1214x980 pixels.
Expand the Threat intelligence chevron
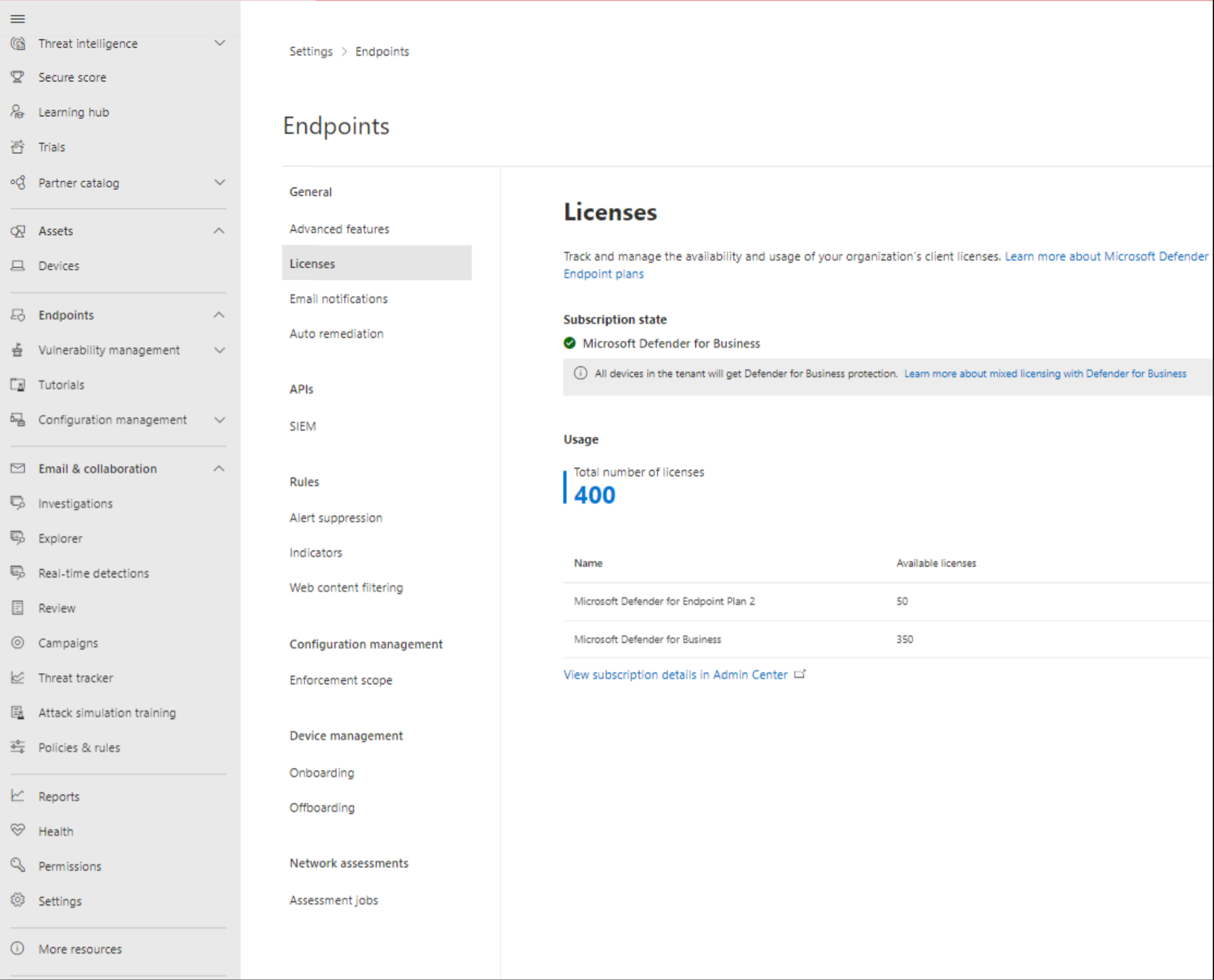coord(219,43)
